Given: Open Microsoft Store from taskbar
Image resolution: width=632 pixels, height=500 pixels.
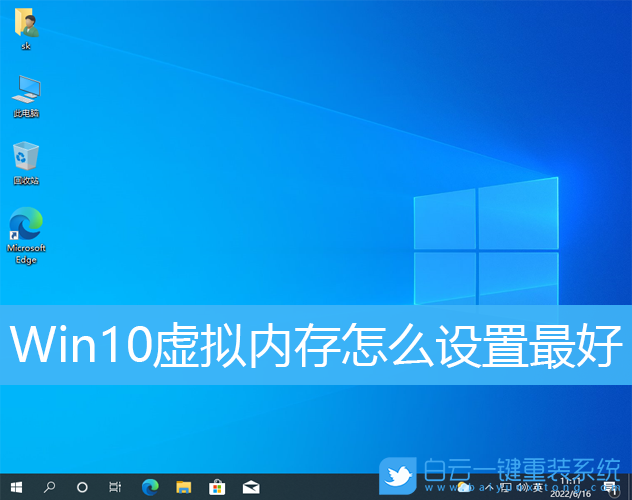Looking at the screenshot, I should (217, 488).
